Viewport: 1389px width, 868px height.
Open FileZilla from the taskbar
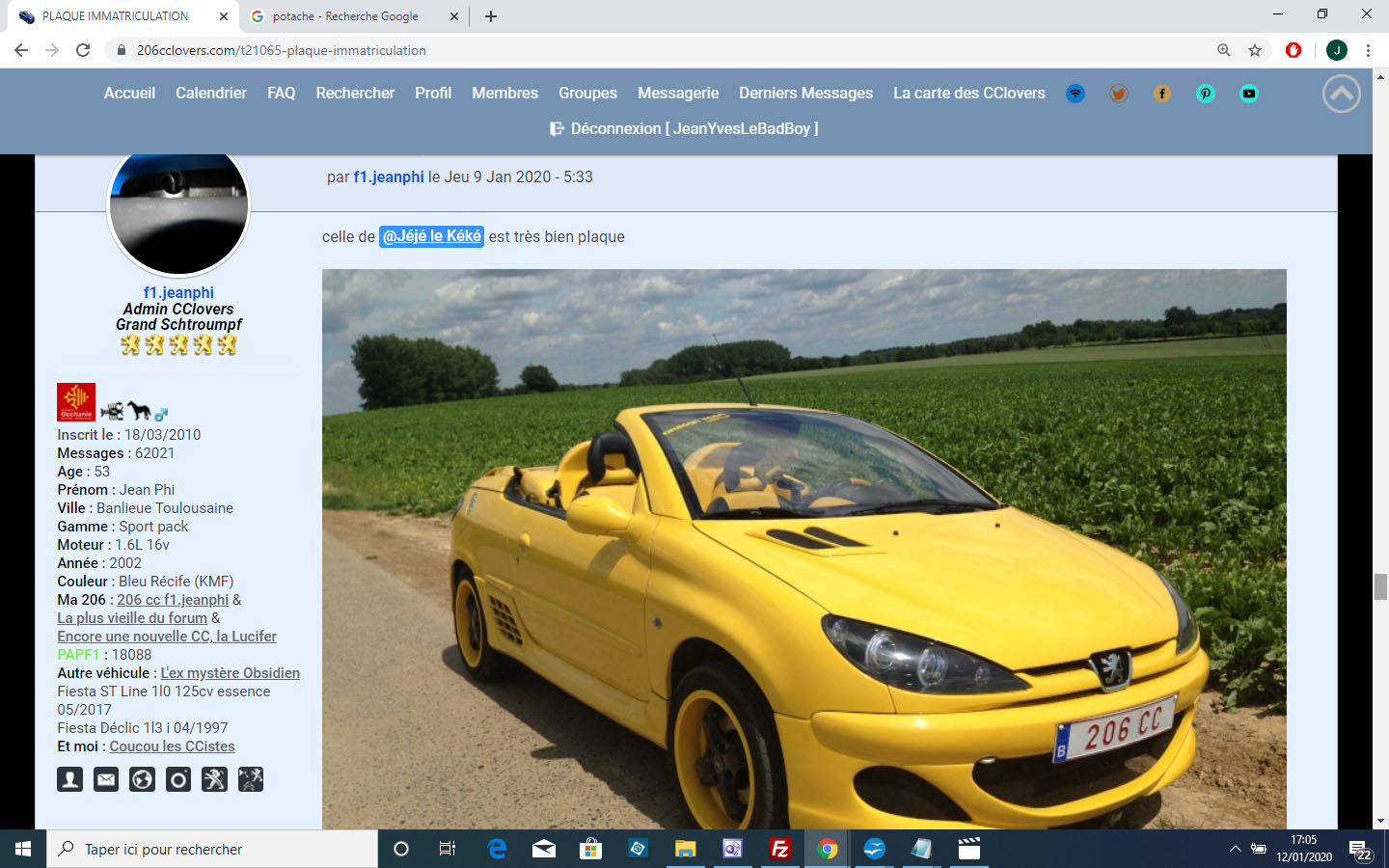[x=780, y=849]
